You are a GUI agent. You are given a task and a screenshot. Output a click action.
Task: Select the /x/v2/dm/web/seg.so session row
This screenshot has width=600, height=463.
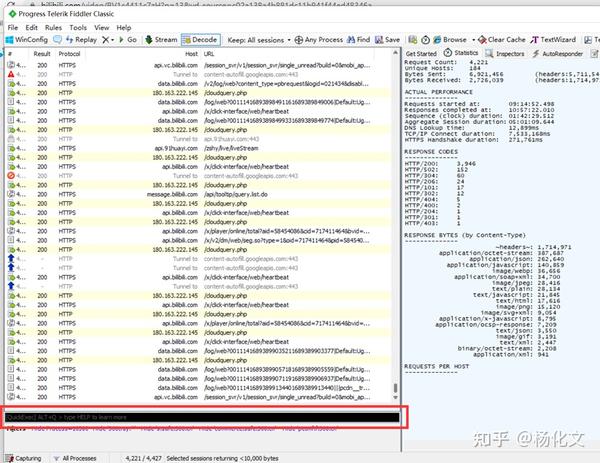tap(198, 240)
